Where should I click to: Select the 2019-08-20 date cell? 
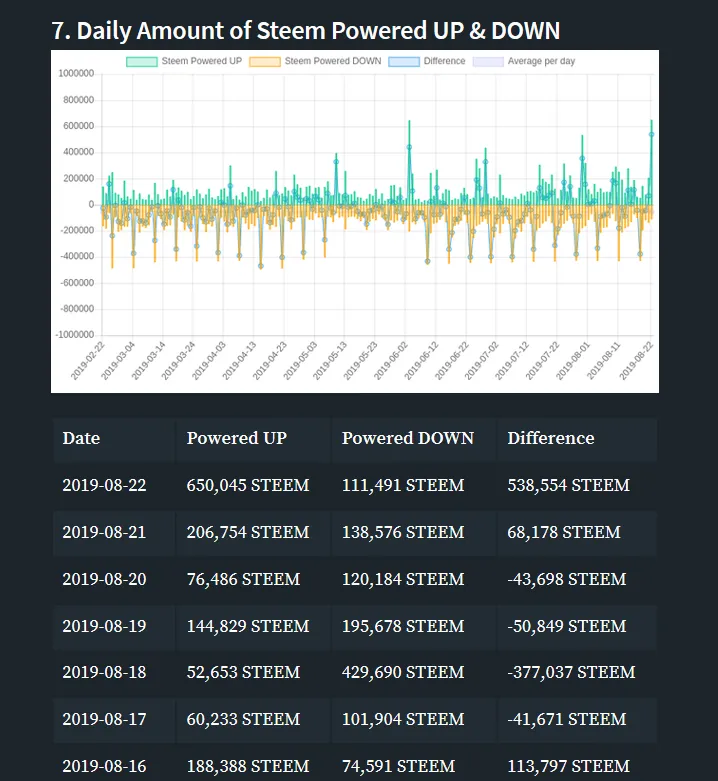[104, 579]
